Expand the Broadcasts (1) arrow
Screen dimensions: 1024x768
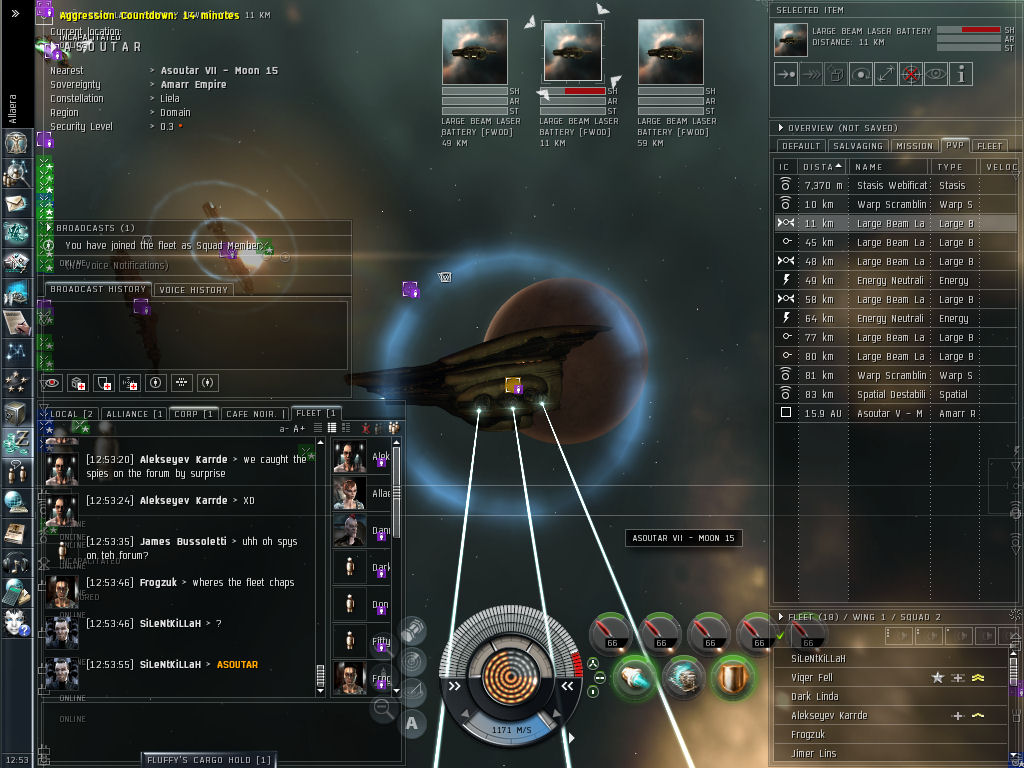pos(49,227)
